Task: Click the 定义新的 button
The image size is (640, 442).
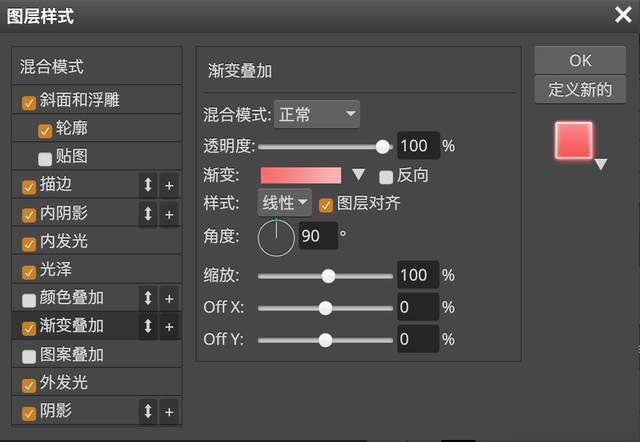Action: [x=580, y=89]
